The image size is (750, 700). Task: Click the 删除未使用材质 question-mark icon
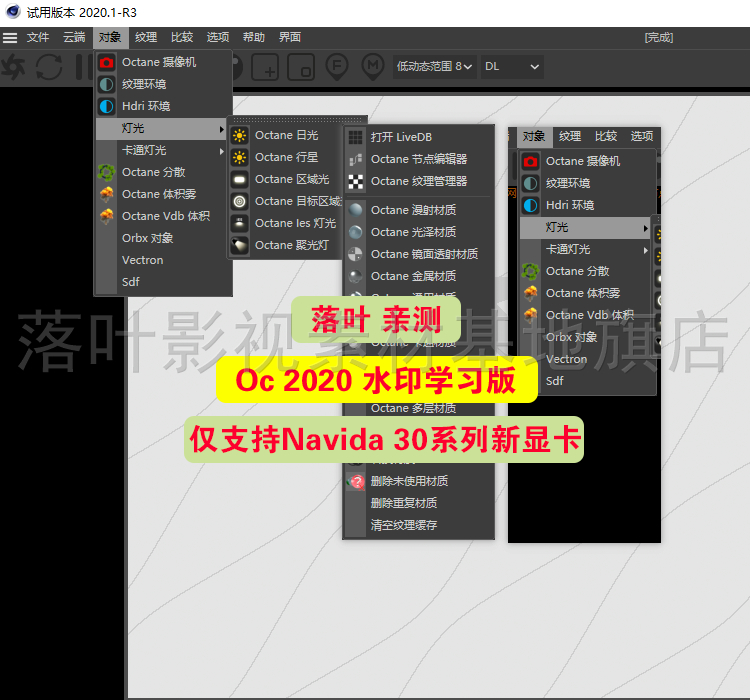click(355, 481)
